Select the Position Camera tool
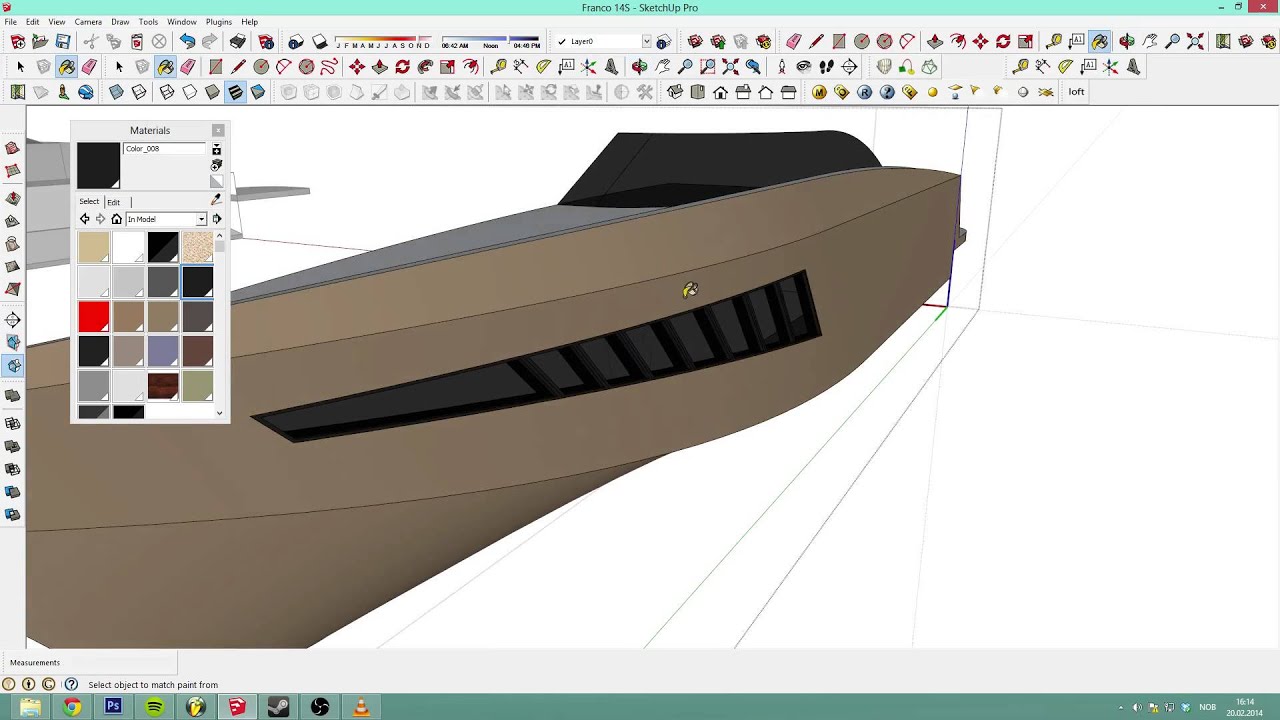The image size is (1280, 720). tap(781, 67)
